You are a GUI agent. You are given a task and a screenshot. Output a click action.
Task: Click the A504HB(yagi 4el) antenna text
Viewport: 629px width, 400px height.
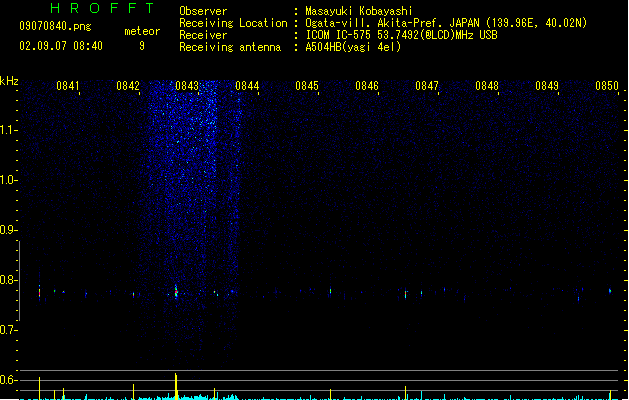[x=353, y=47]
